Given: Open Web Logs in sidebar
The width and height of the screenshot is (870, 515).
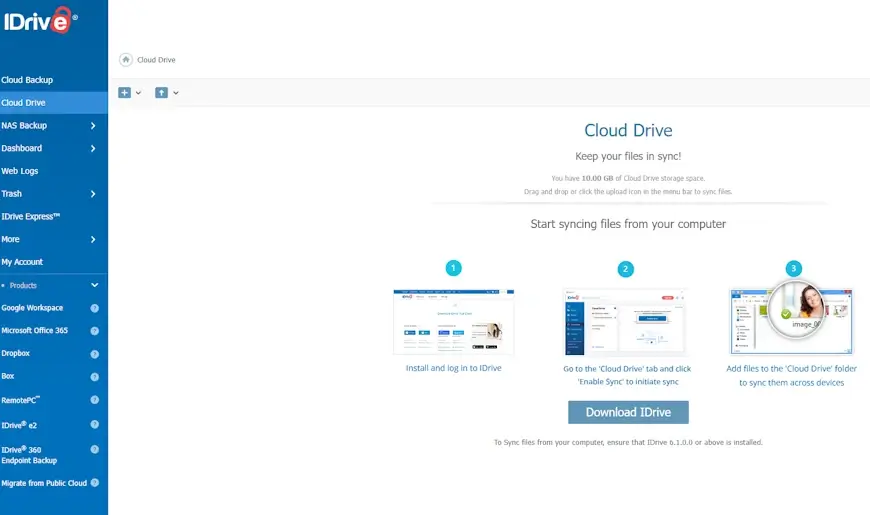Looking at the screenshot, I should [19, 171].
